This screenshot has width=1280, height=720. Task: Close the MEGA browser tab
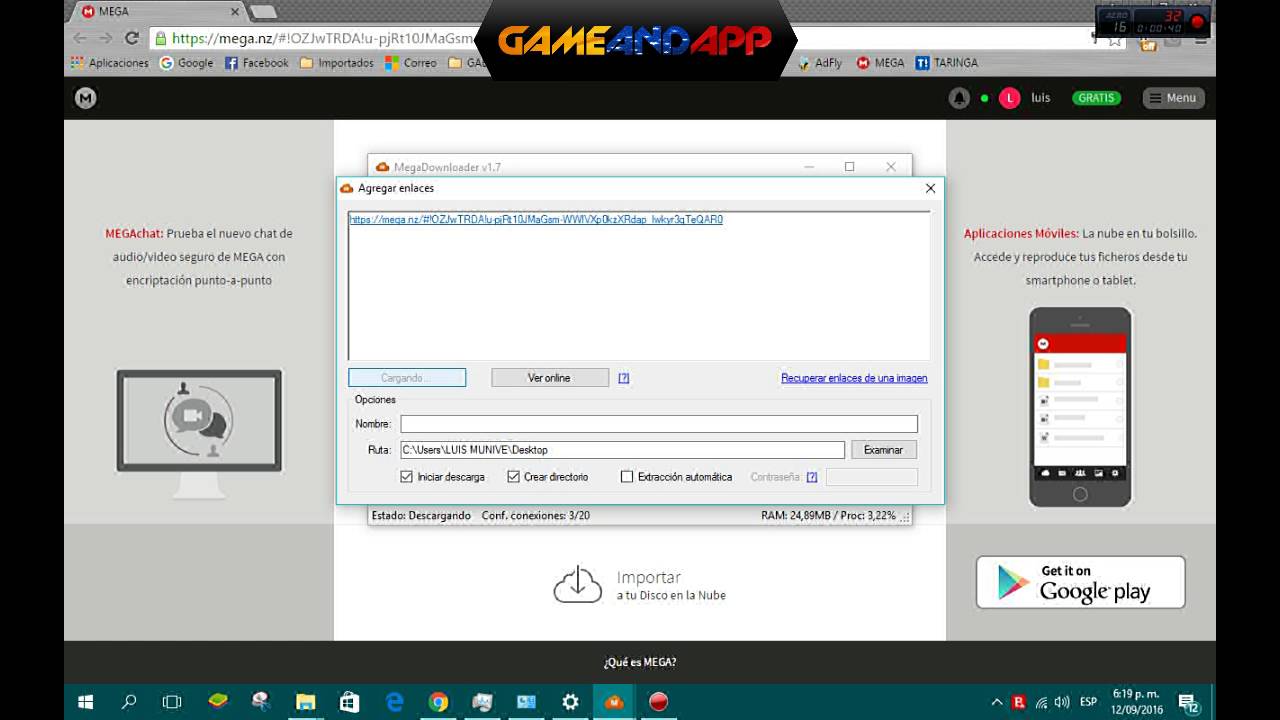click(x=235, y=12)
